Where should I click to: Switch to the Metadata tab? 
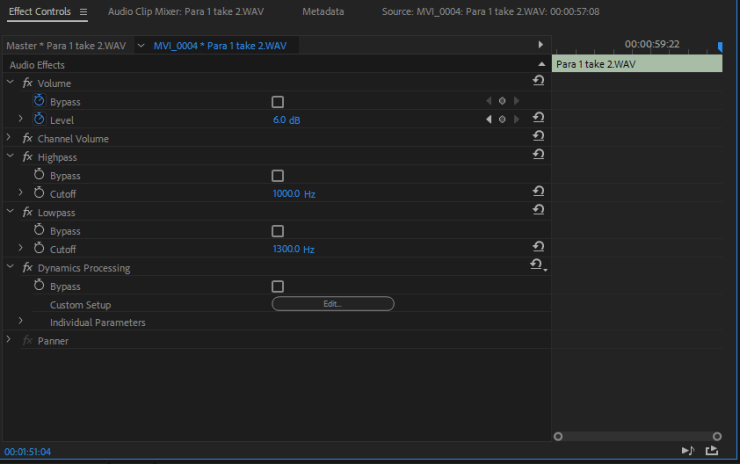click(x=323, y=11)
